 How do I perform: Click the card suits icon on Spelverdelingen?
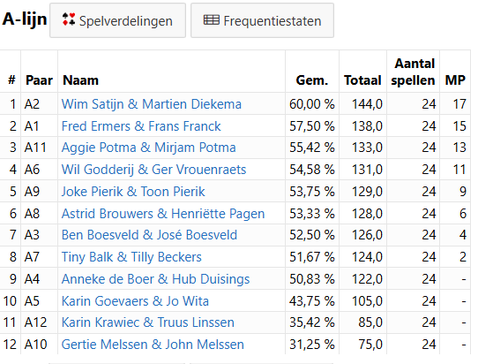[69, 19]
